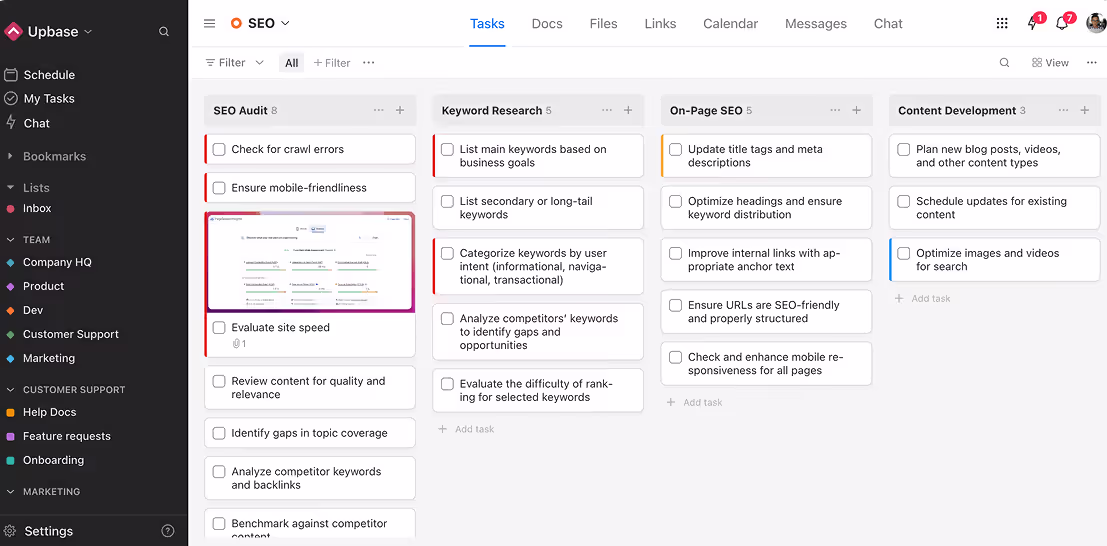Open the bell notifications icon
The width and height of the screenshot is (1107, 546).
click(1062, 24)
